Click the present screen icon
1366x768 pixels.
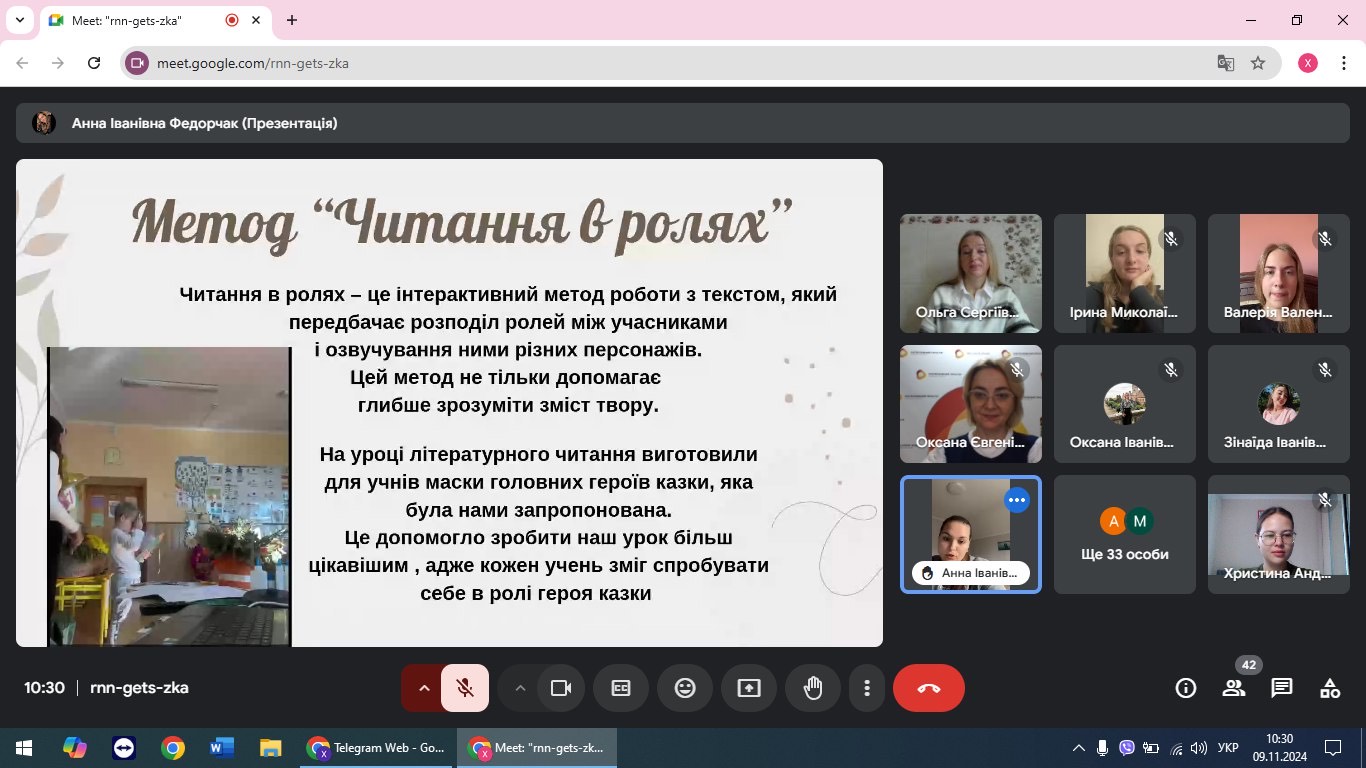(x=749, y=688)
